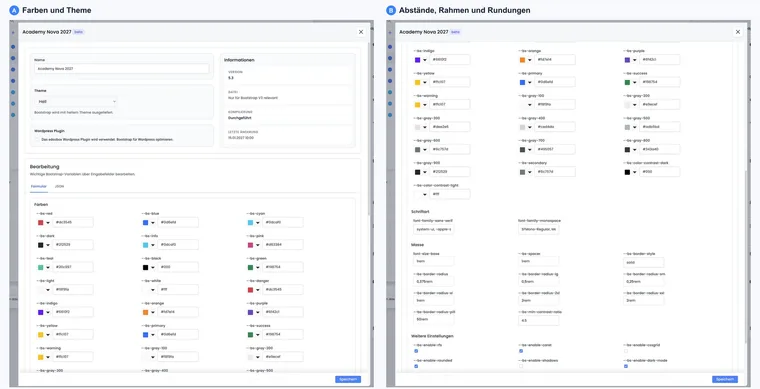Click Speichern in the Abstände panel
The width and height of the screenshot is (760, 389).
[x=725, y=379]
